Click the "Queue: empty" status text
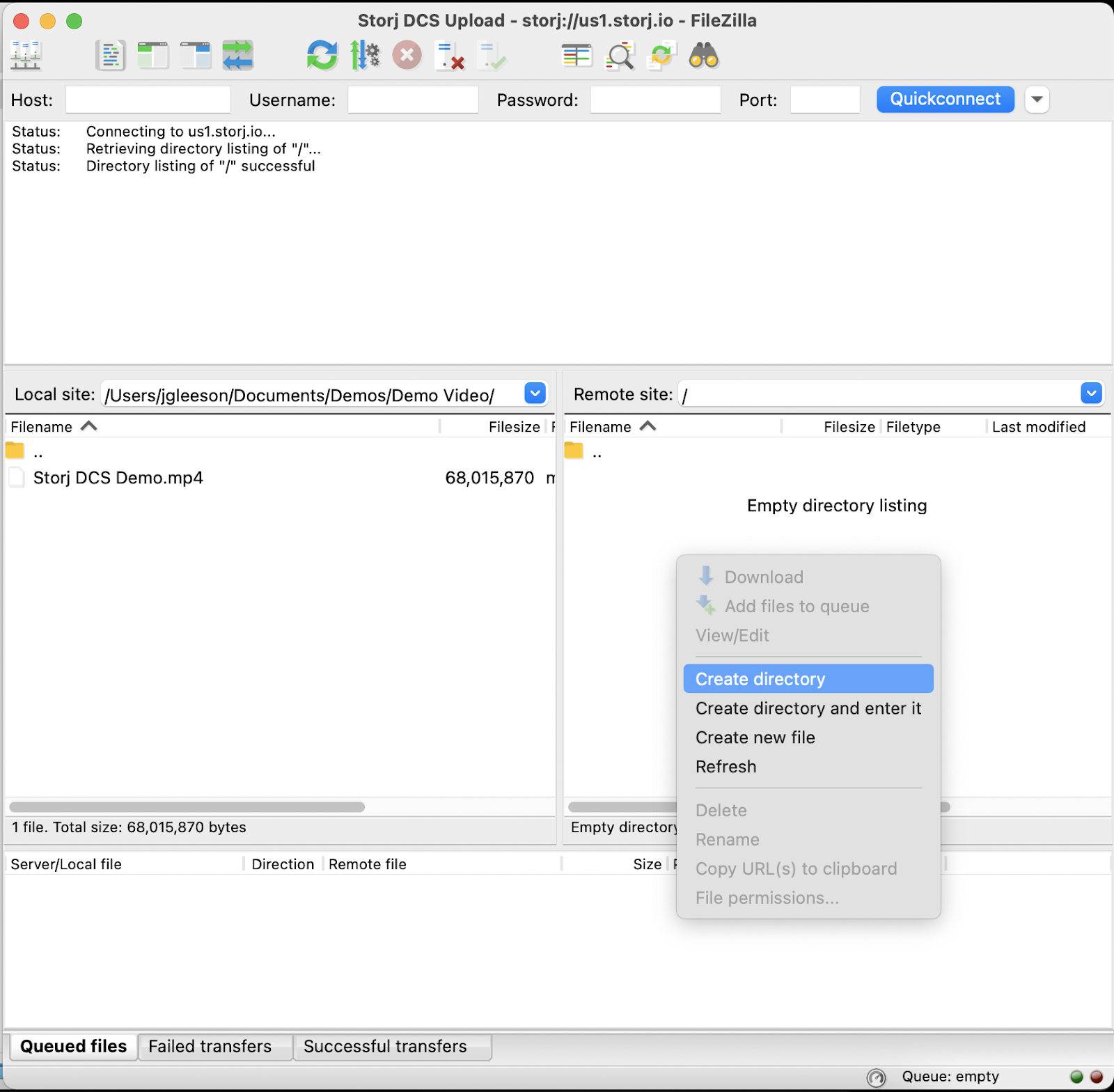This screenshot has width=1114, height=1092. (950, 1077)
